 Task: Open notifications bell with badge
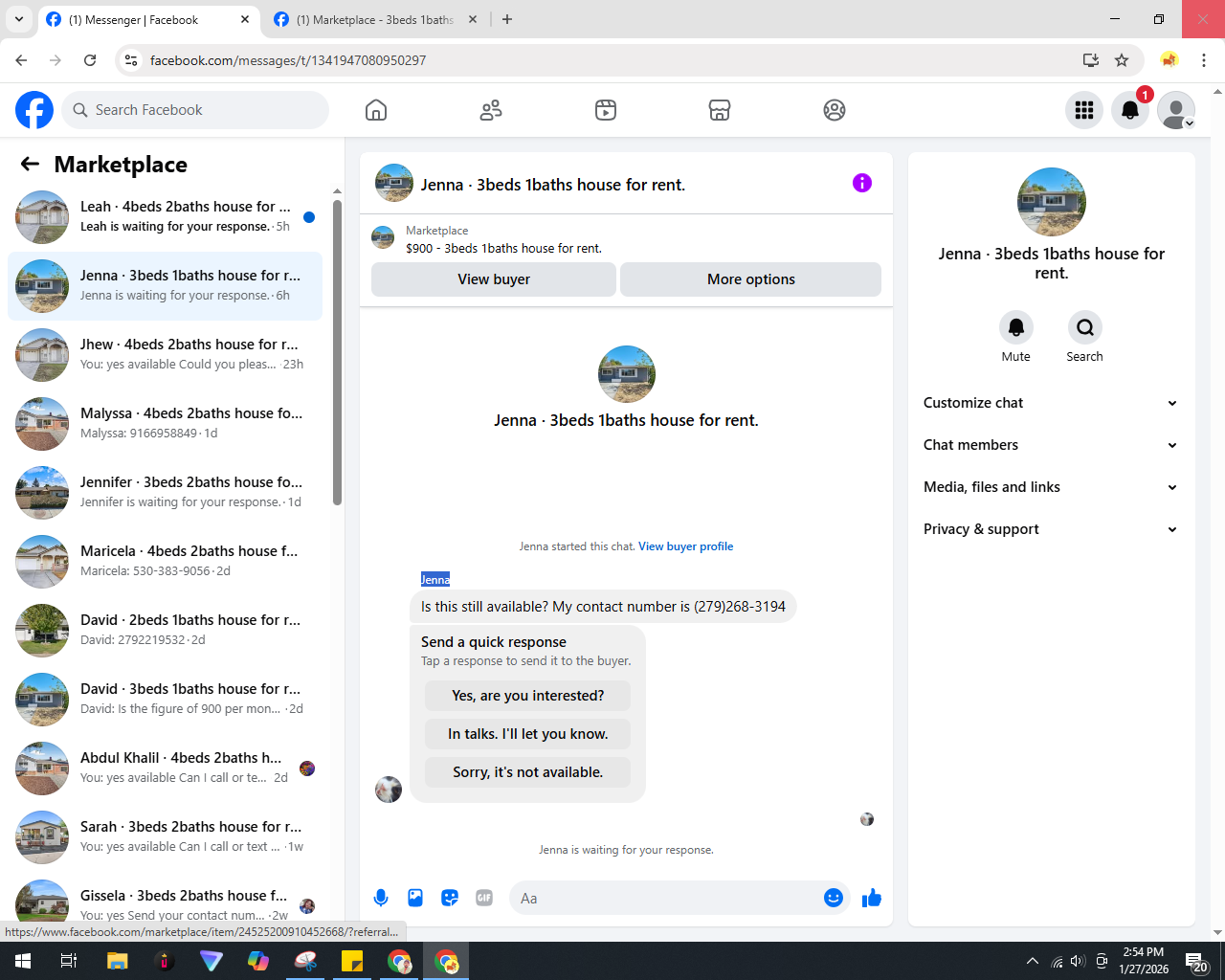click(x=1130, y=110)
